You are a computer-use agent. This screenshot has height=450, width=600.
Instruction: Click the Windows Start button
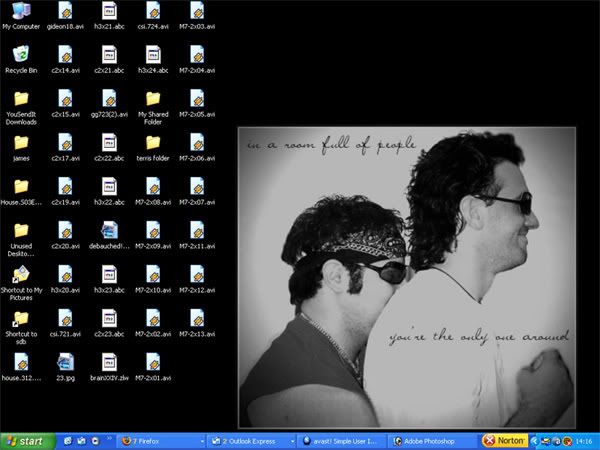pos(27,440)
